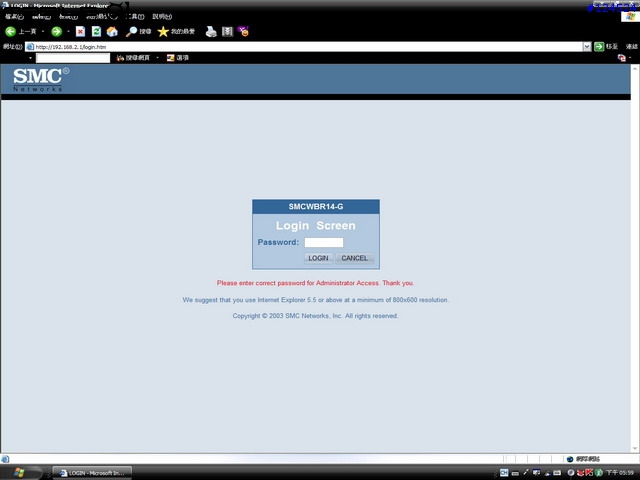Click the SMCWBR14-G title text
This screenshot has height=480, width=640.
[x=316, y=207]
